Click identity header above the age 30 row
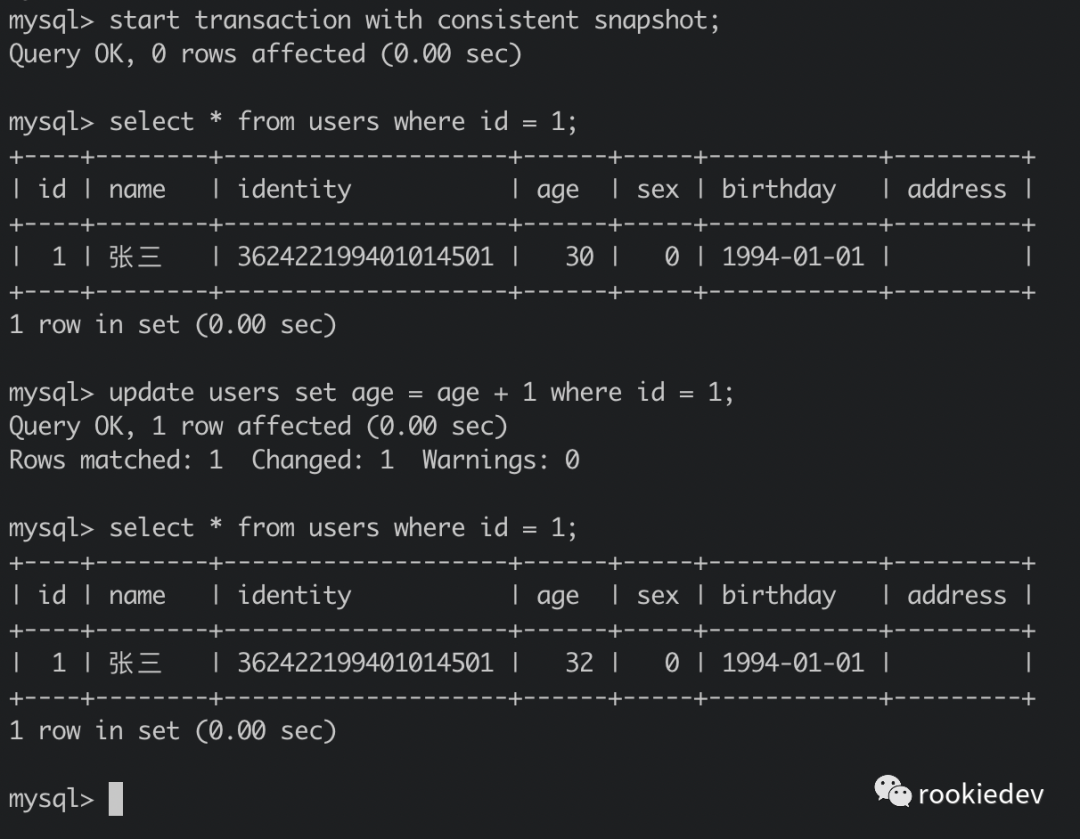Image resolution: width=1080 pixels, height=839 pixels. click(x=294, y=189)
